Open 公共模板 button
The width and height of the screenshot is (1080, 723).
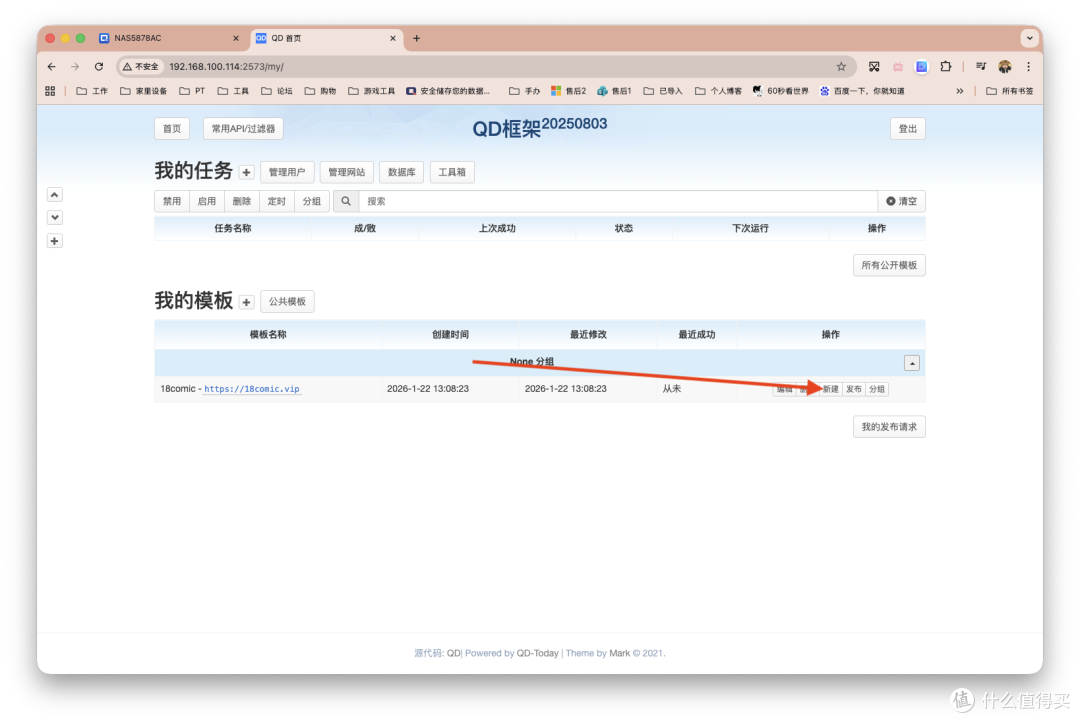pos(287,302)
